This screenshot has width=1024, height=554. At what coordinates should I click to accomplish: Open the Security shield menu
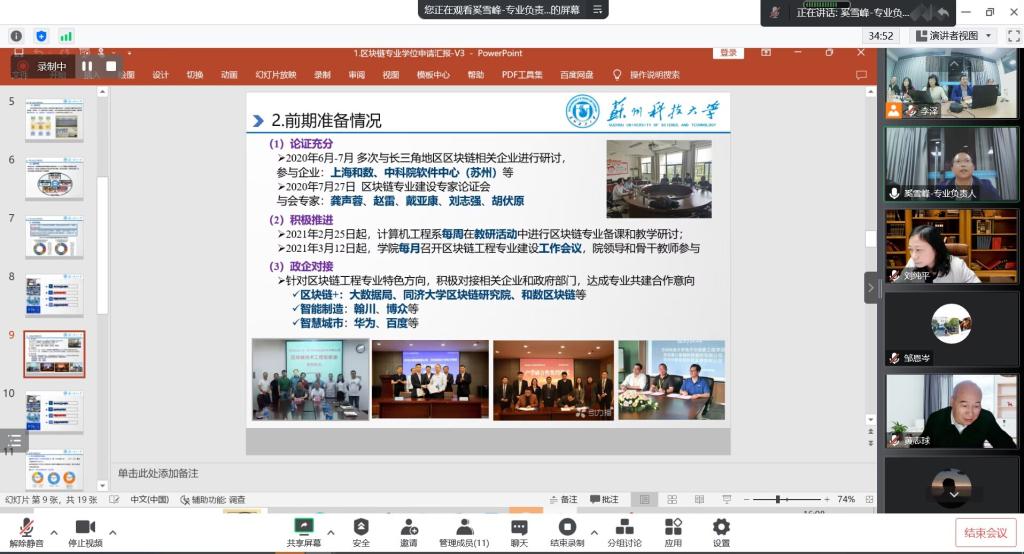click(361, 527)
